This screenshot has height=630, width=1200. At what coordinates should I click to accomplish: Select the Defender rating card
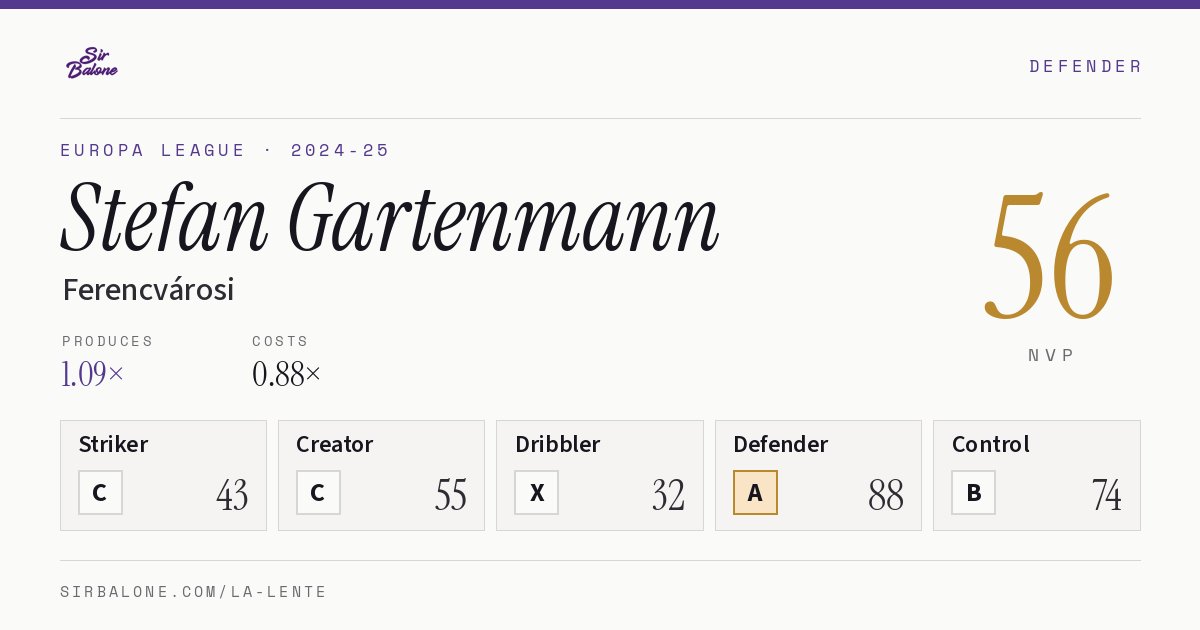click(x=818, y=475)
